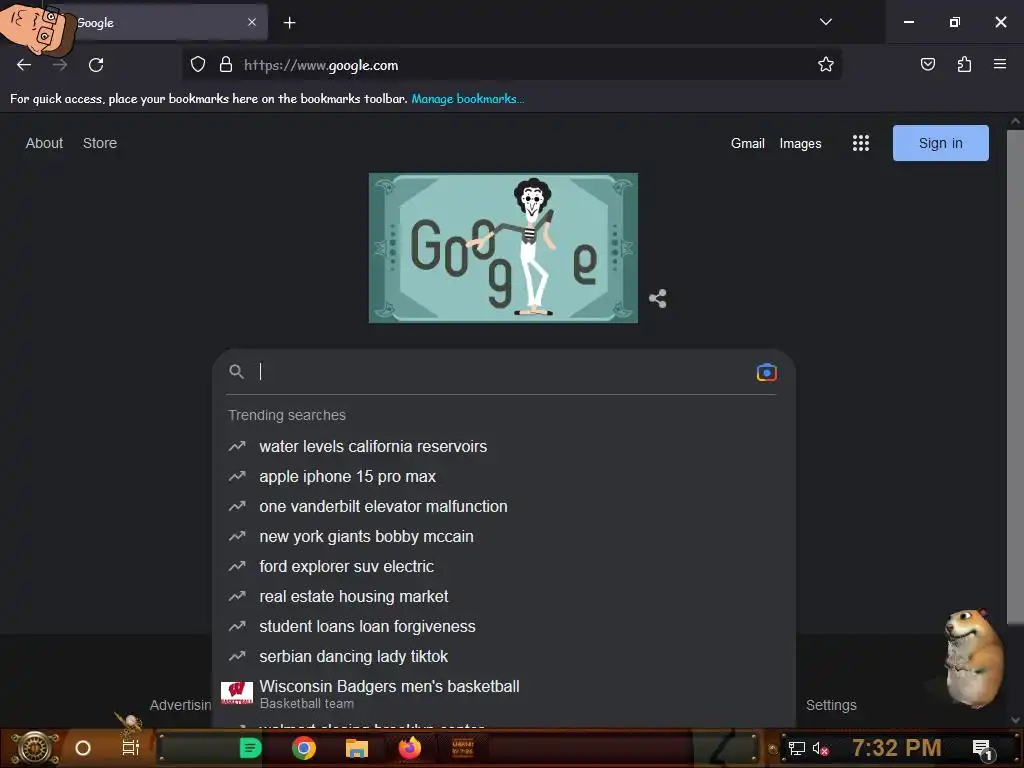Click the hamster desktop mascot
The height and width of the screenshot is (768, 1024).
(x=973, y=657)
